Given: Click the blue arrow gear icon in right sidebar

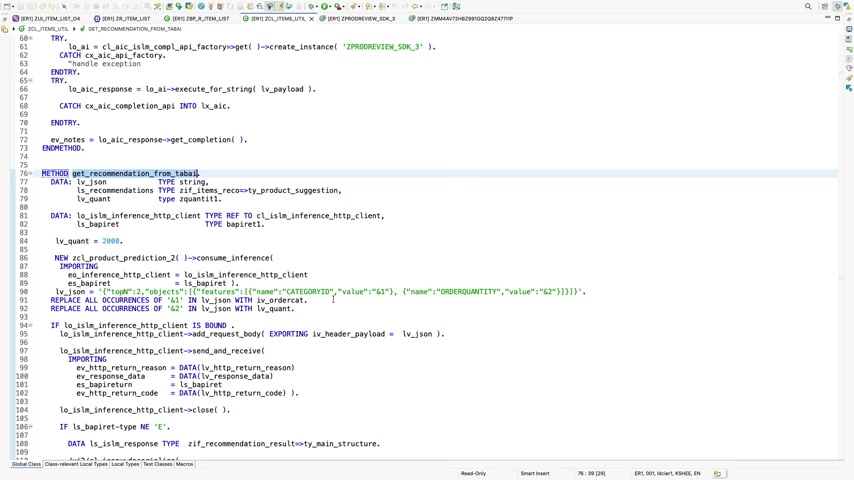Looking at the screenshot, I should coord(849,88).
